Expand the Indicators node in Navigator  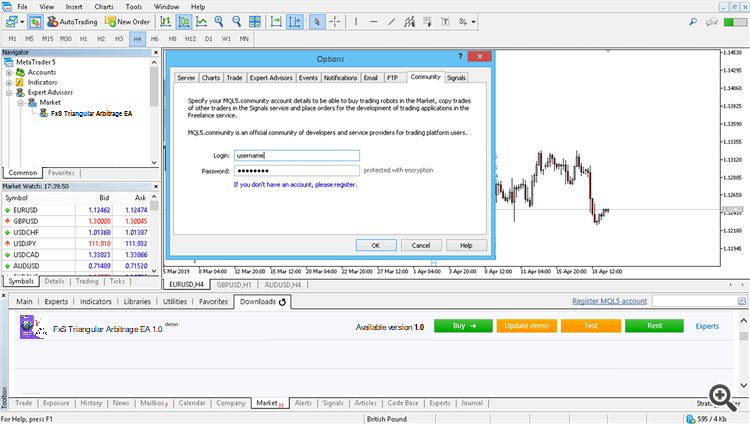9,83
